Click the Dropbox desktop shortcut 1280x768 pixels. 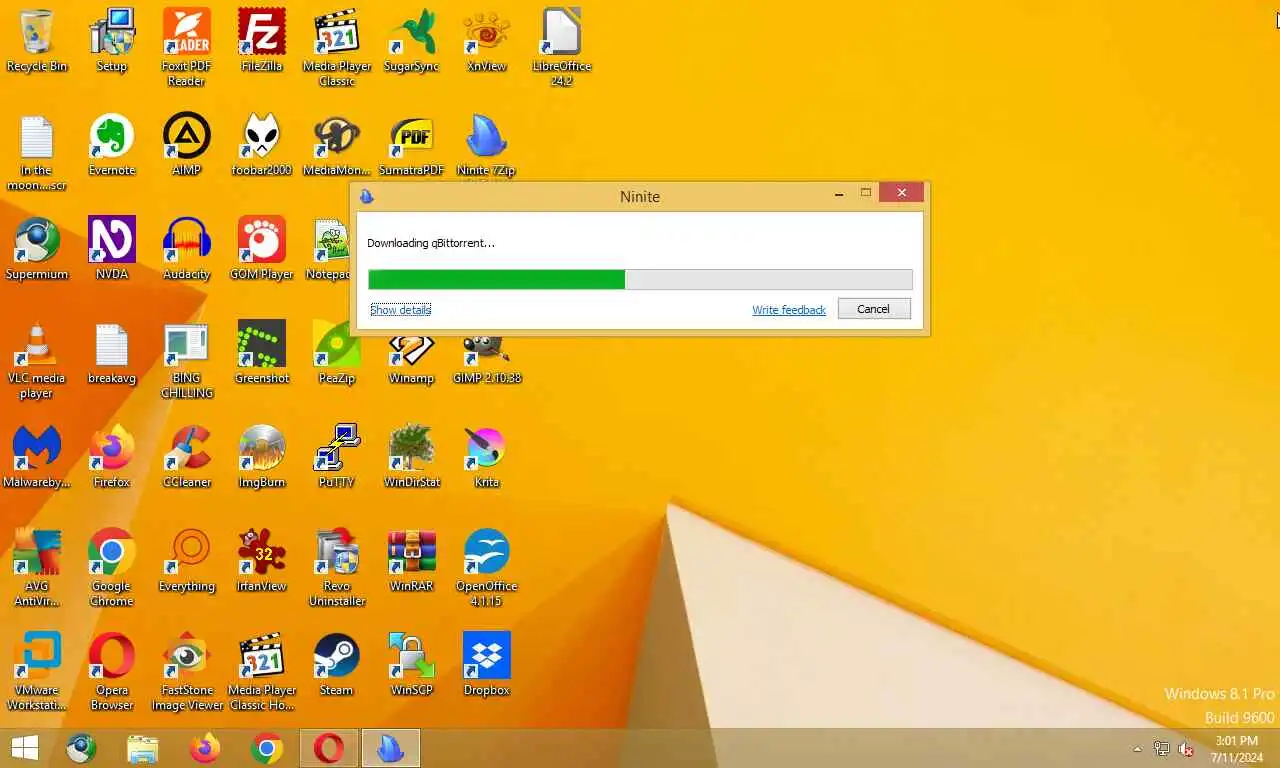(487, 665)
